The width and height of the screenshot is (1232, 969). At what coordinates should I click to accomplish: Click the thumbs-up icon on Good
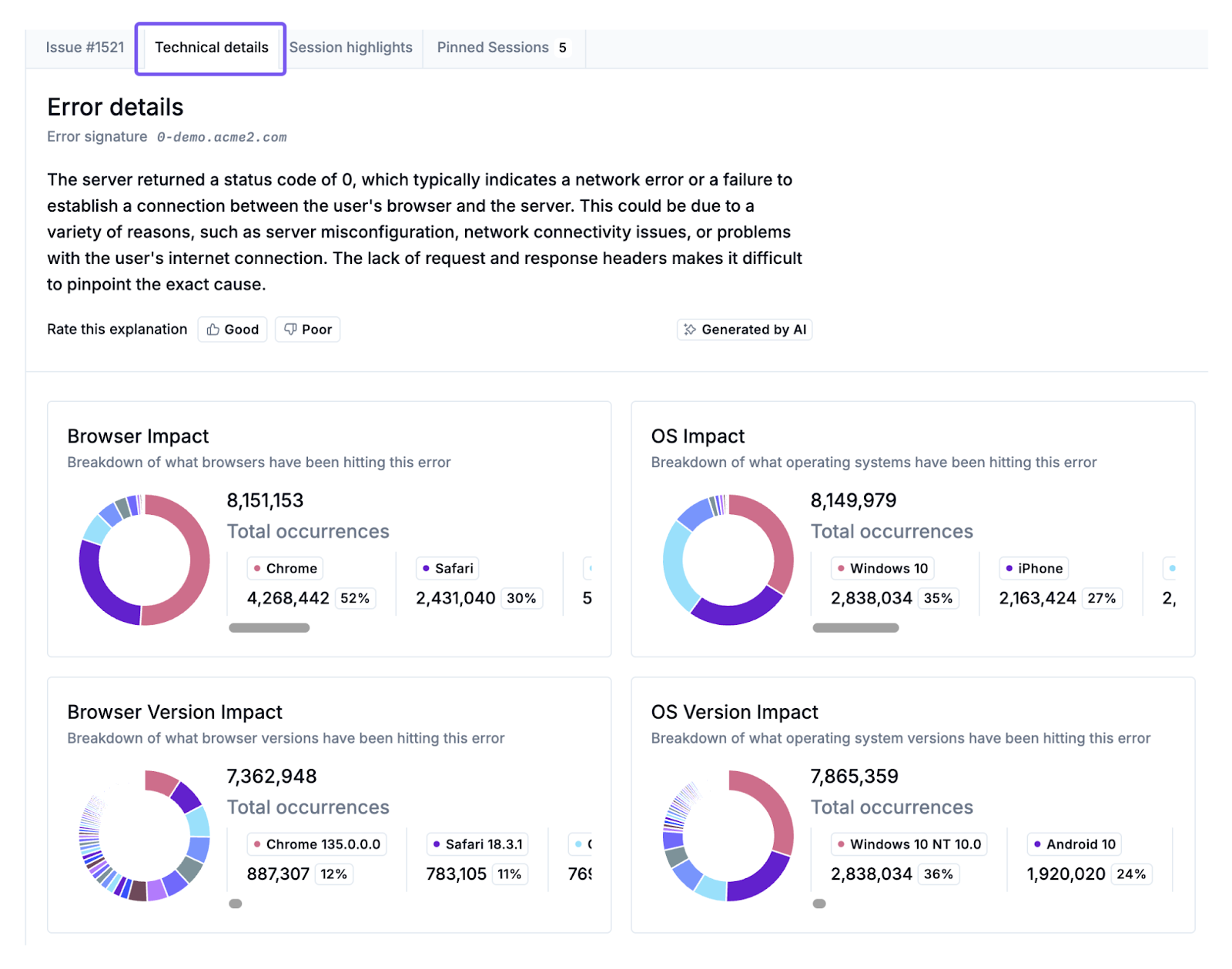(x=213, y=329)
